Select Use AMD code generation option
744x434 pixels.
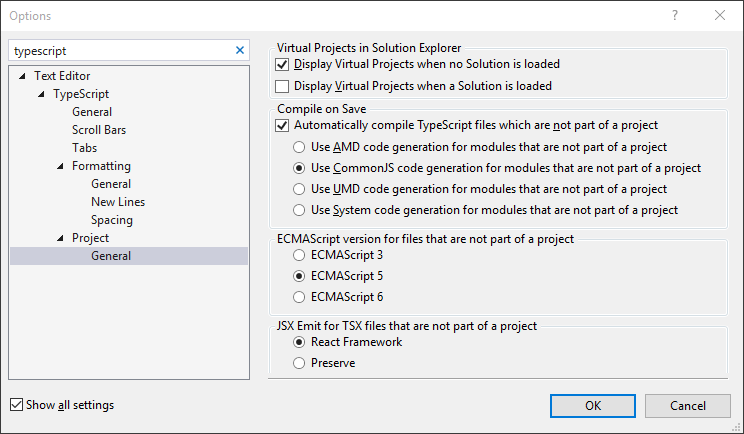pyautogui.click(x=299, y=147)
